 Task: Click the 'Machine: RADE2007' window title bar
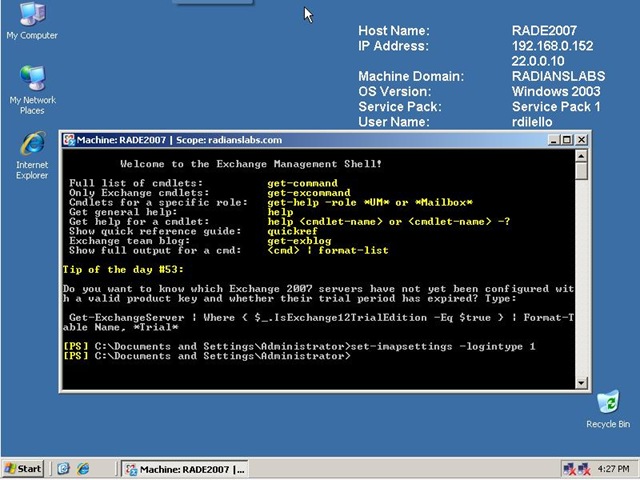[x=300, y=140]
